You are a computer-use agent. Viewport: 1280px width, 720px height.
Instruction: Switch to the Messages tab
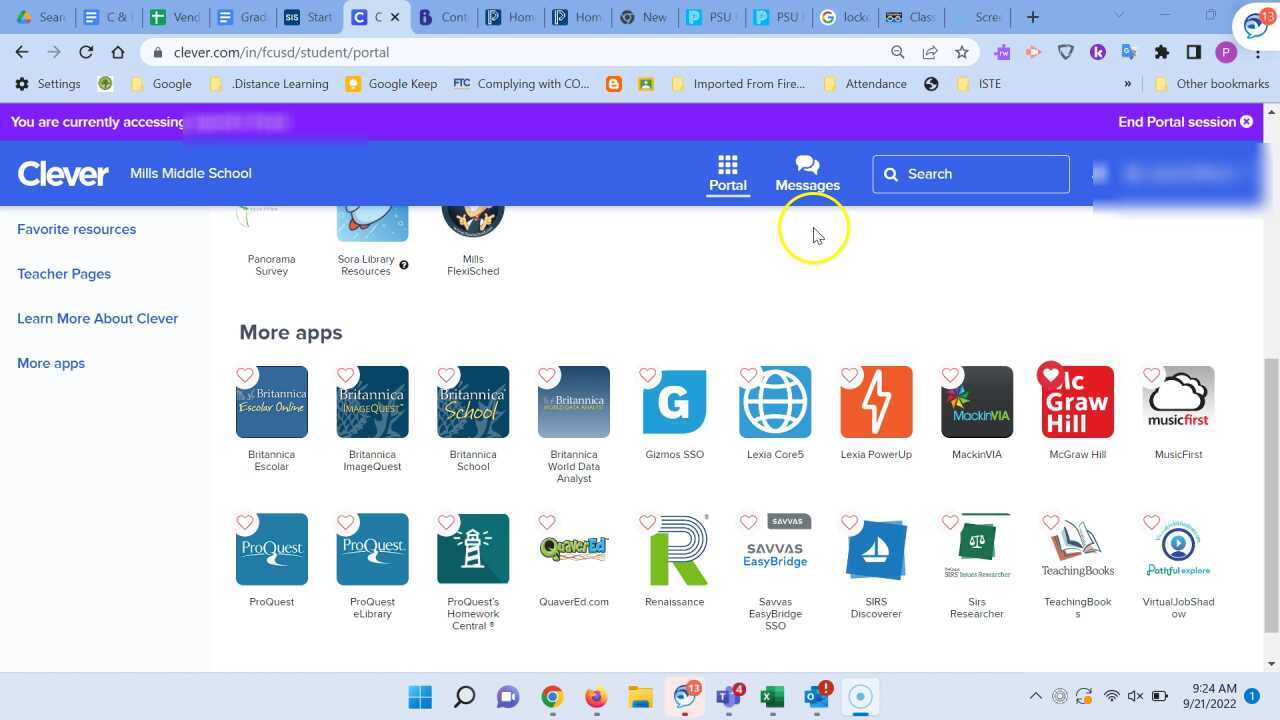[x=807, y=173]
